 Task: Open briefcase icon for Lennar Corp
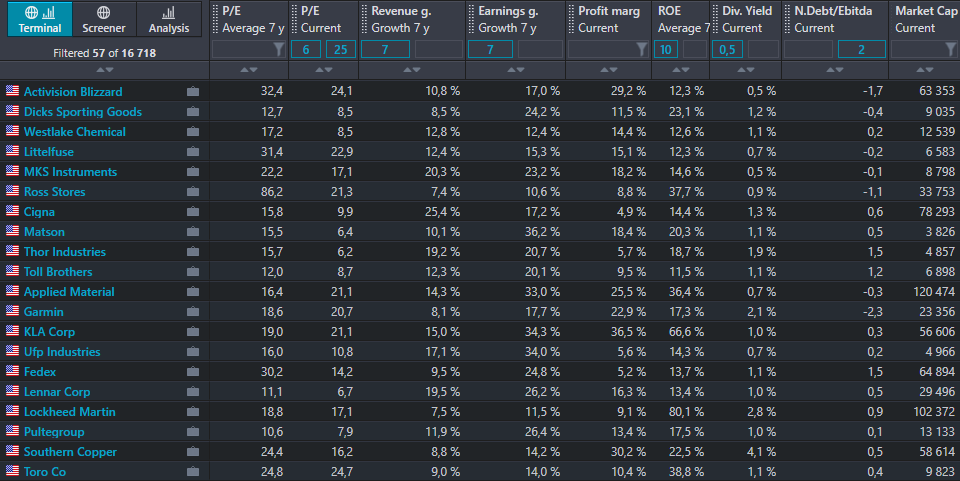[193, 392]
